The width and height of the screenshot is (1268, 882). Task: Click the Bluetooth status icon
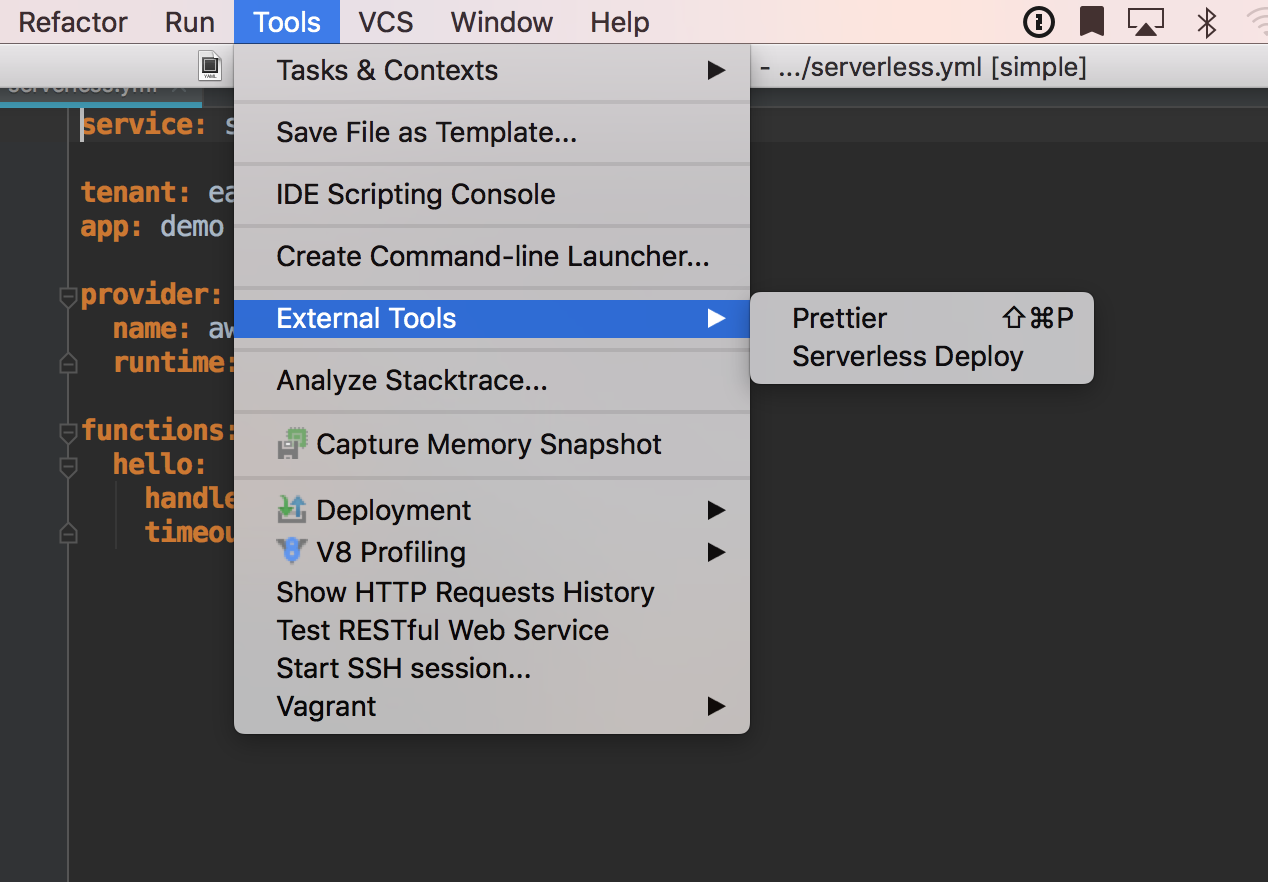(1207, 21)
